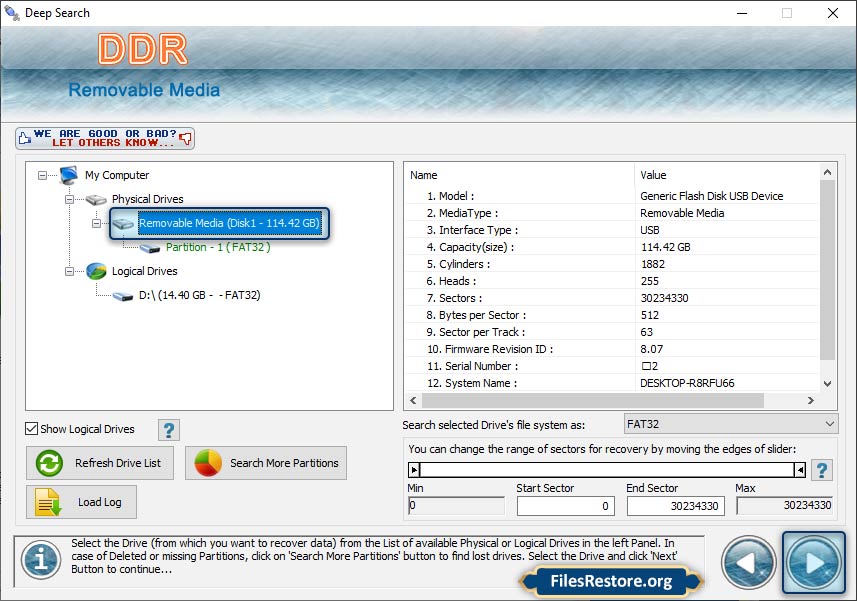The height and width of the screenshot is (601, 857).
Task: Click the Load Log button
Action: click(x=81, y=502)
